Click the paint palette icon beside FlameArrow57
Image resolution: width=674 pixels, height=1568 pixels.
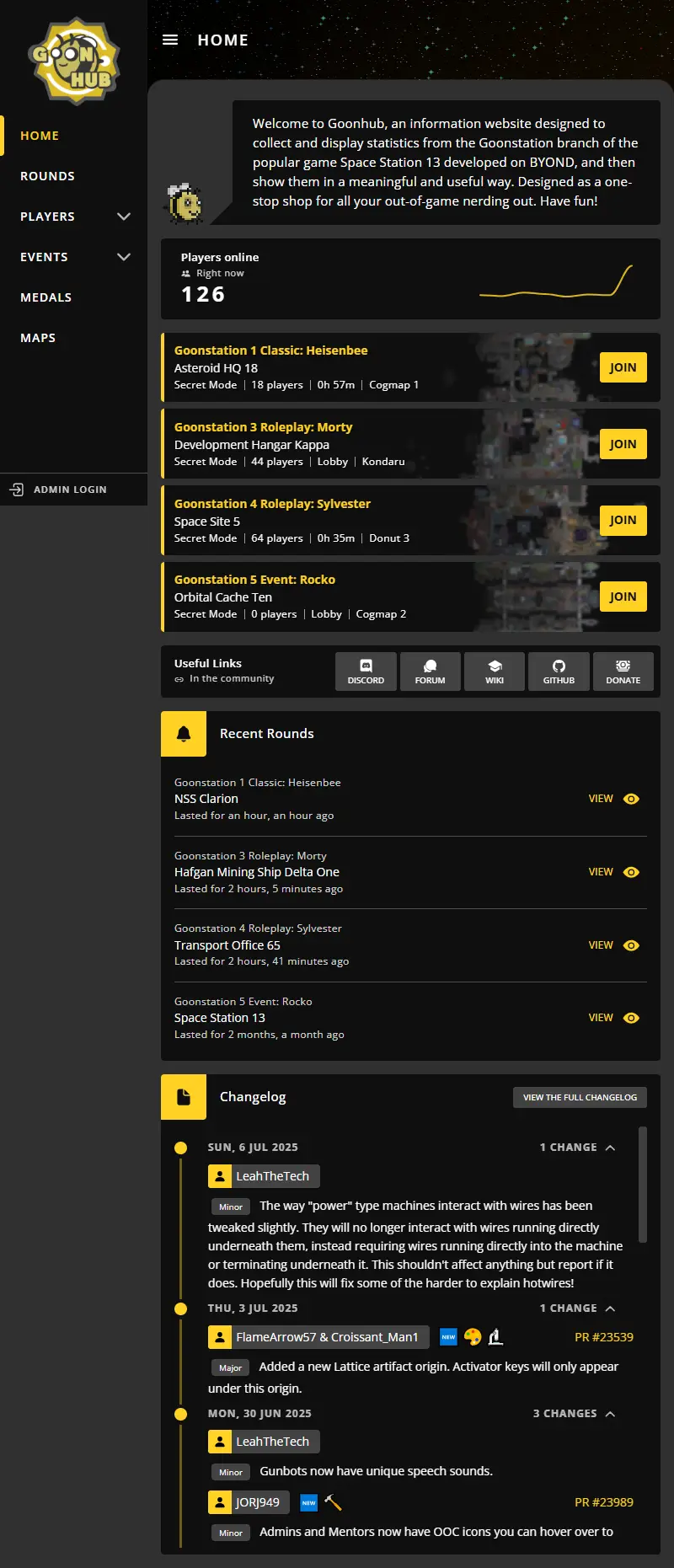[x=473, y=1337]
